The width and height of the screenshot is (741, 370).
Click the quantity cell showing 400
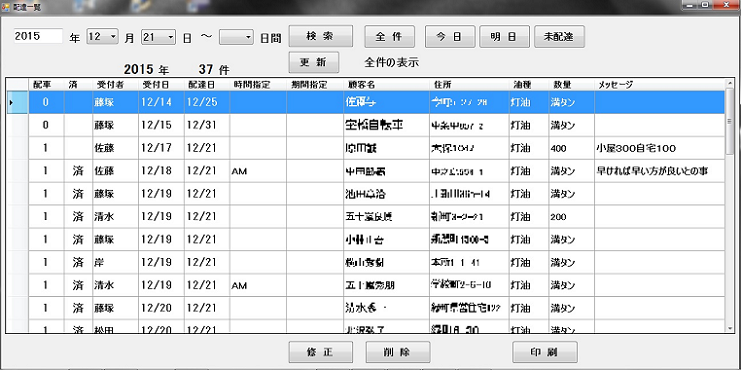[571, 148]
